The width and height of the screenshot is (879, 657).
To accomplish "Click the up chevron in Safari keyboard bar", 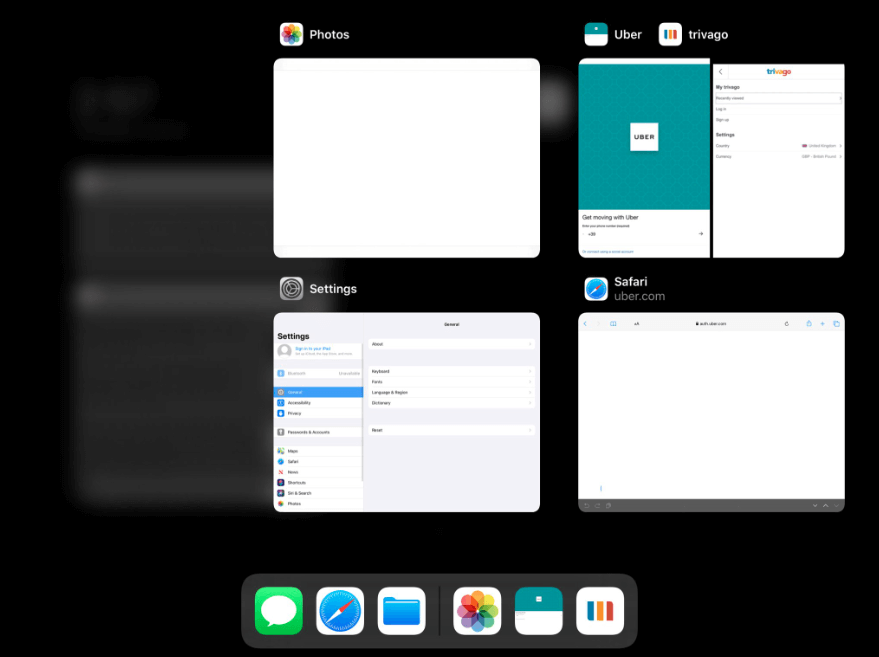I will pyautogui.click(x=826, y=506).
